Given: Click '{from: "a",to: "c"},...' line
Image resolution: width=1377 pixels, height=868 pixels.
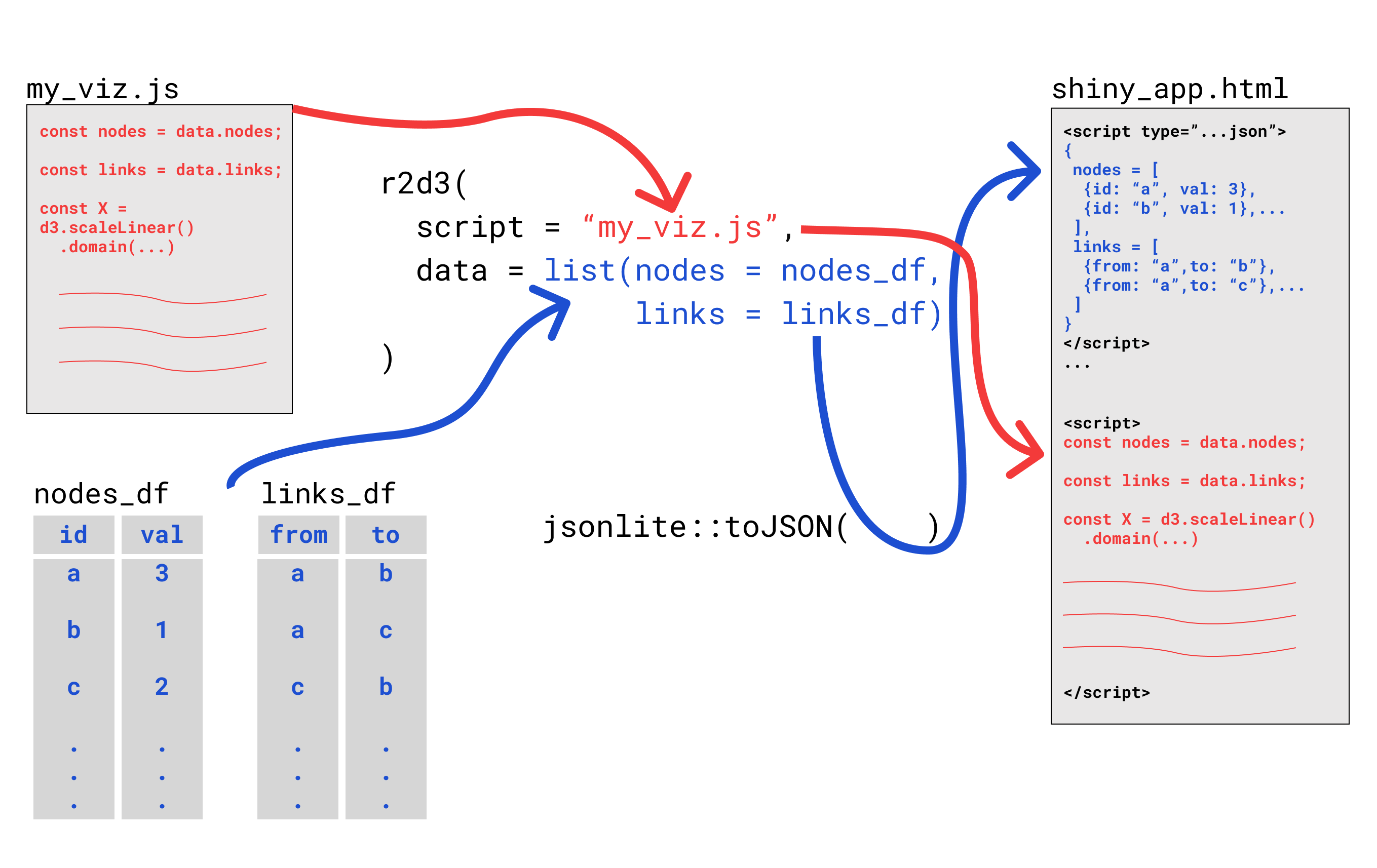Looking at the screenshot, I should (x=1194, y=286).
